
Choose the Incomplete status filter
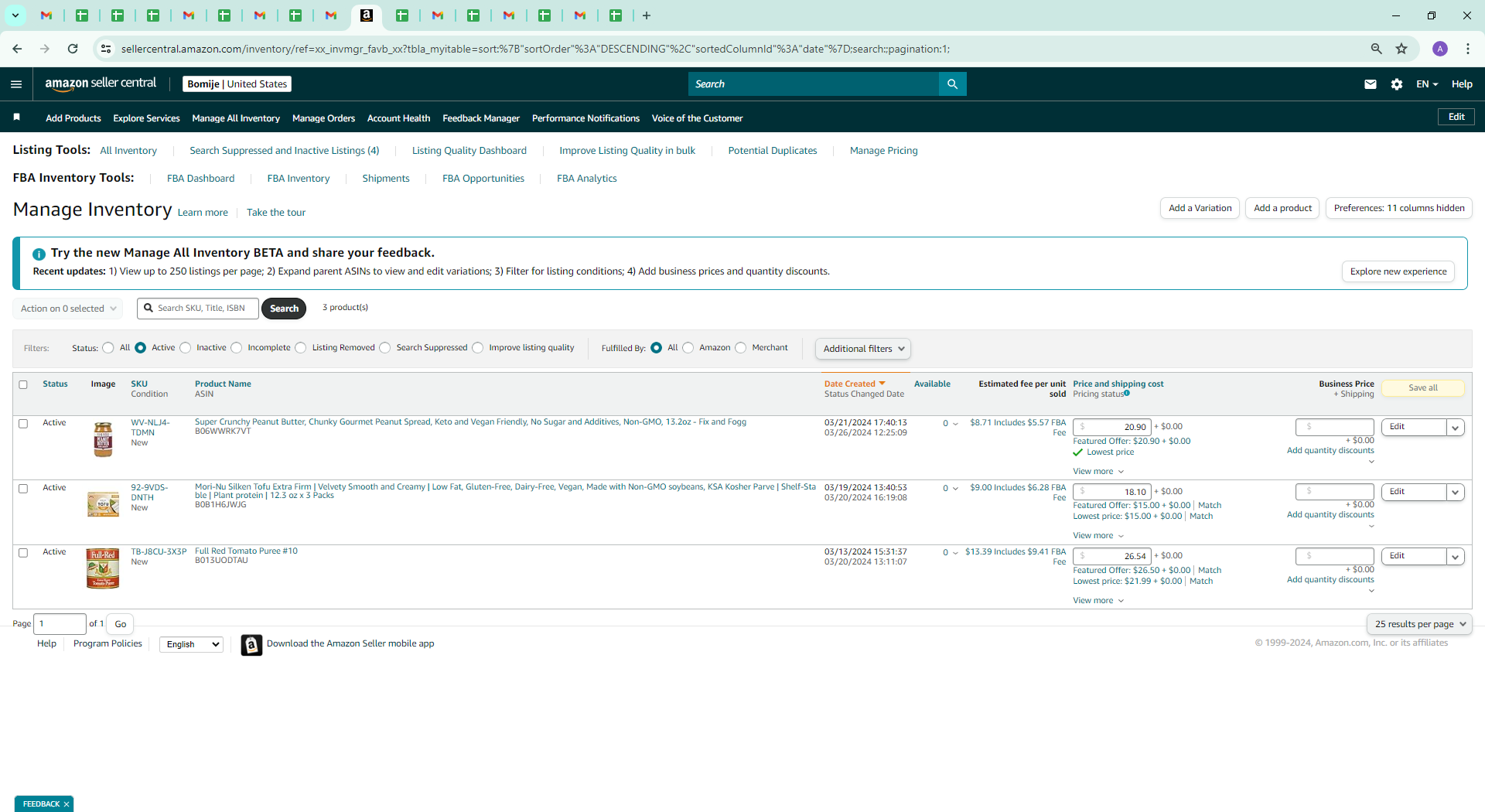point(237,348)
